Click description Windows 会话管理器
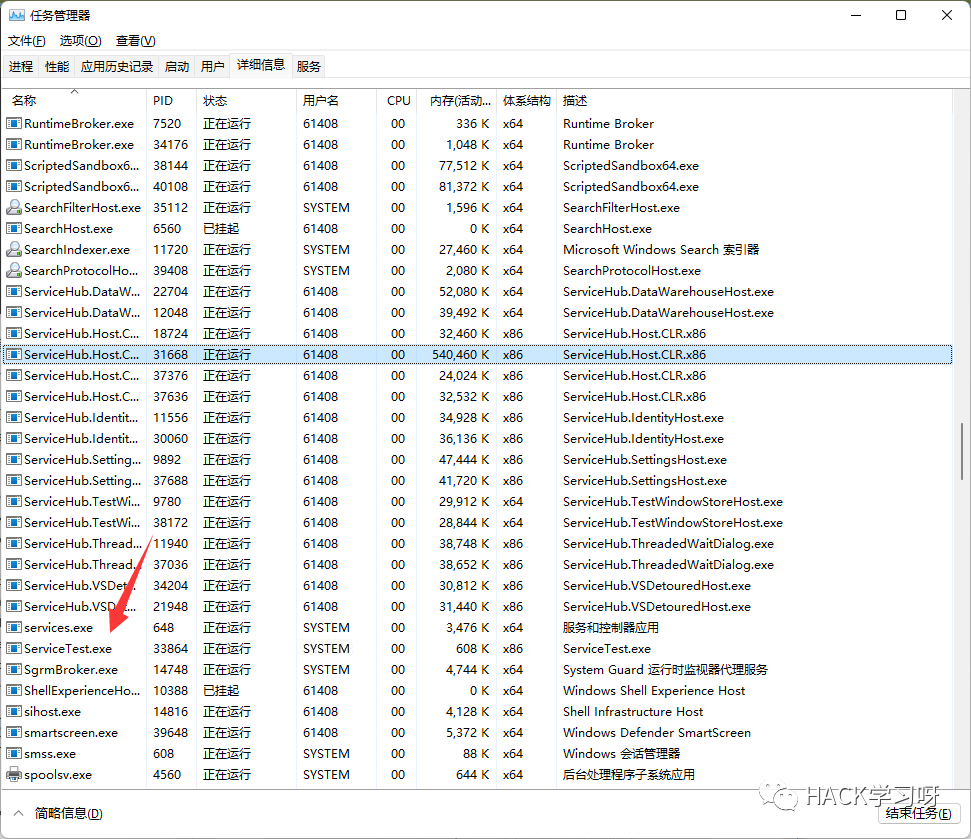The image size is (971, 839). click(622, 754)
